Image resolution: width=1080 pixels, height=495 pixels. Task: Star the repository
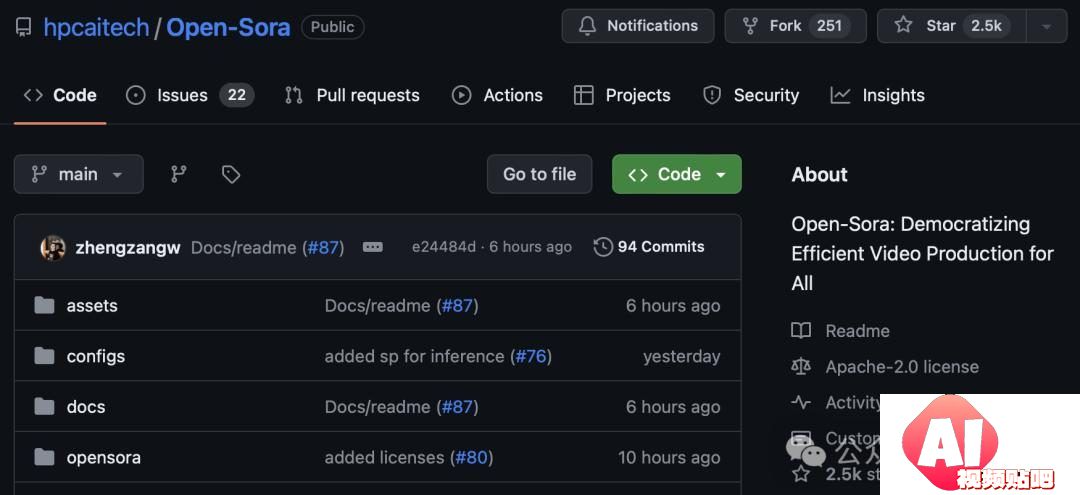[x=951, y=26]
